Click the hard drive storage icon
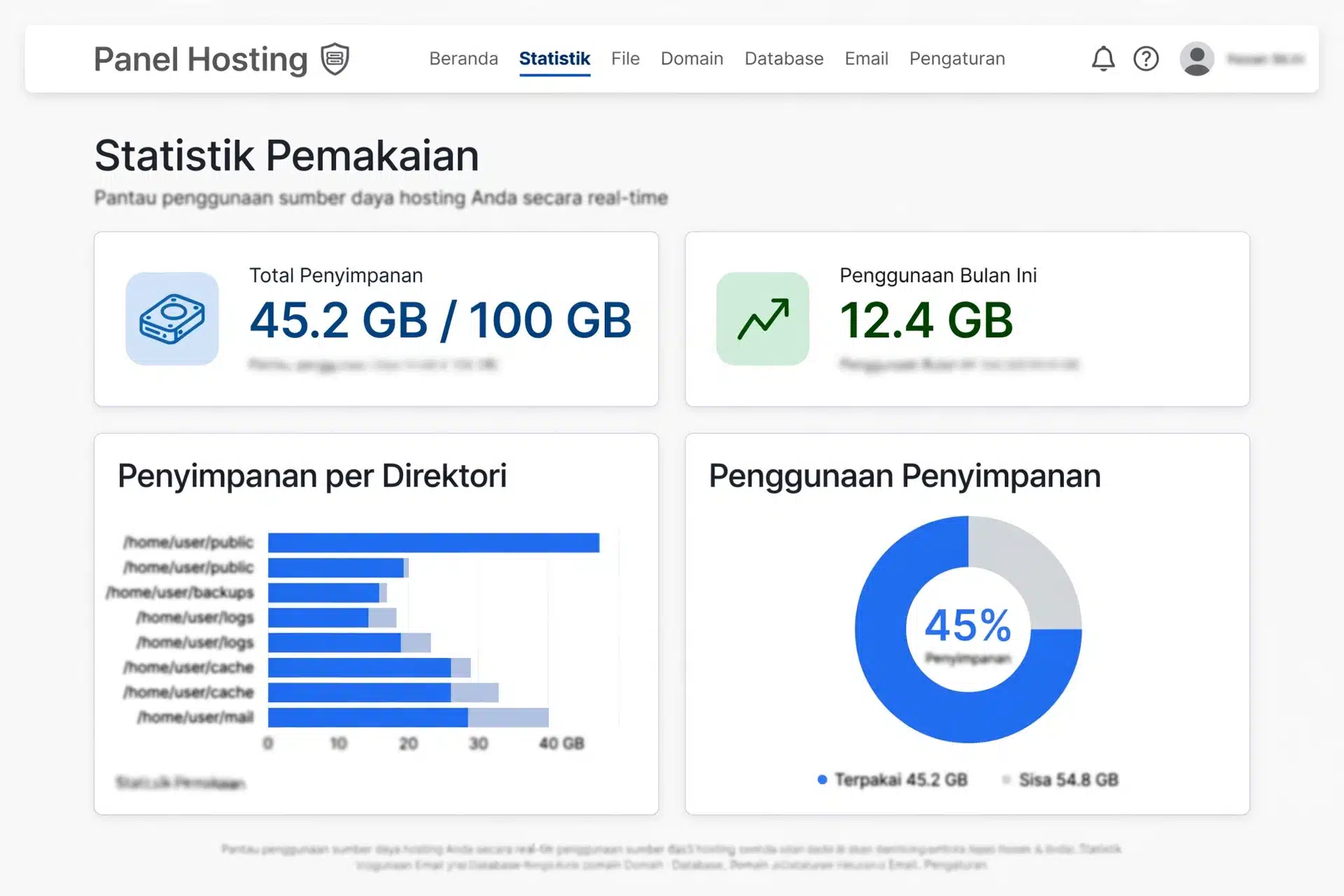The height and width of the screenshot is (896, 1344). tap(172, 318)
